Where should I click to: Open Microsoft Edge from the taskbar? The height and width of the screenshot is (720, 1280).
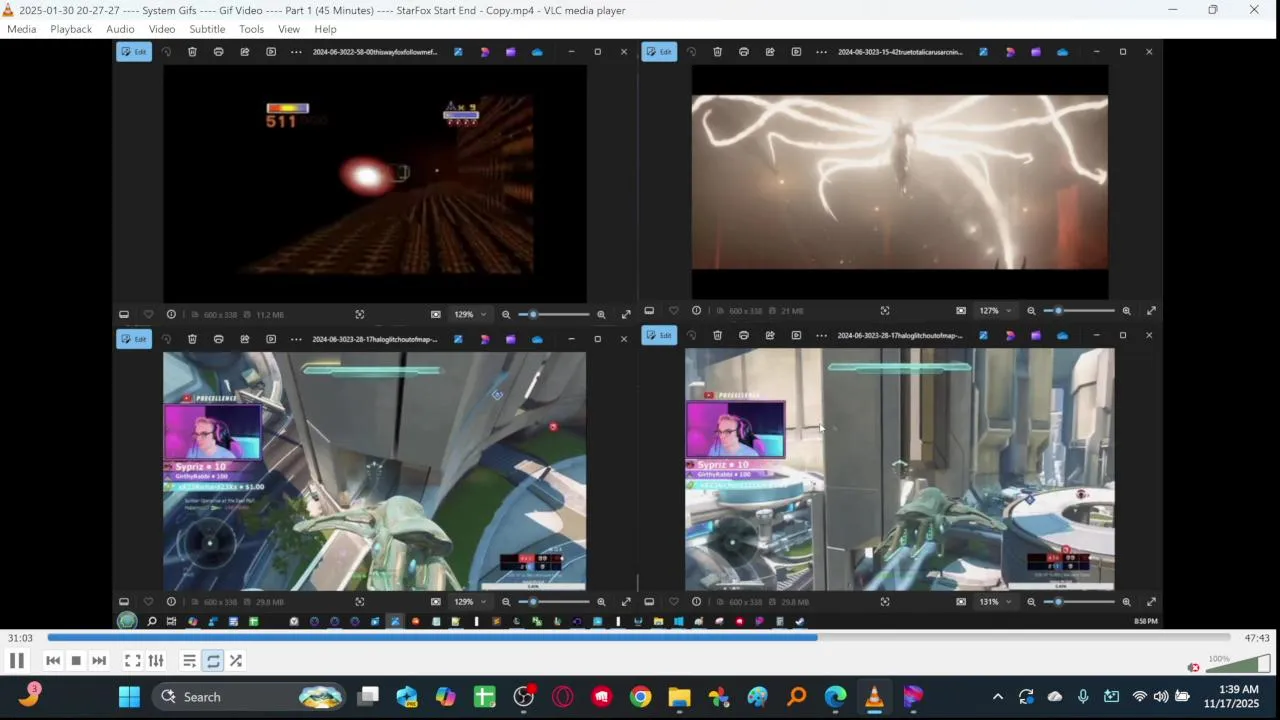tap(835, 697)
